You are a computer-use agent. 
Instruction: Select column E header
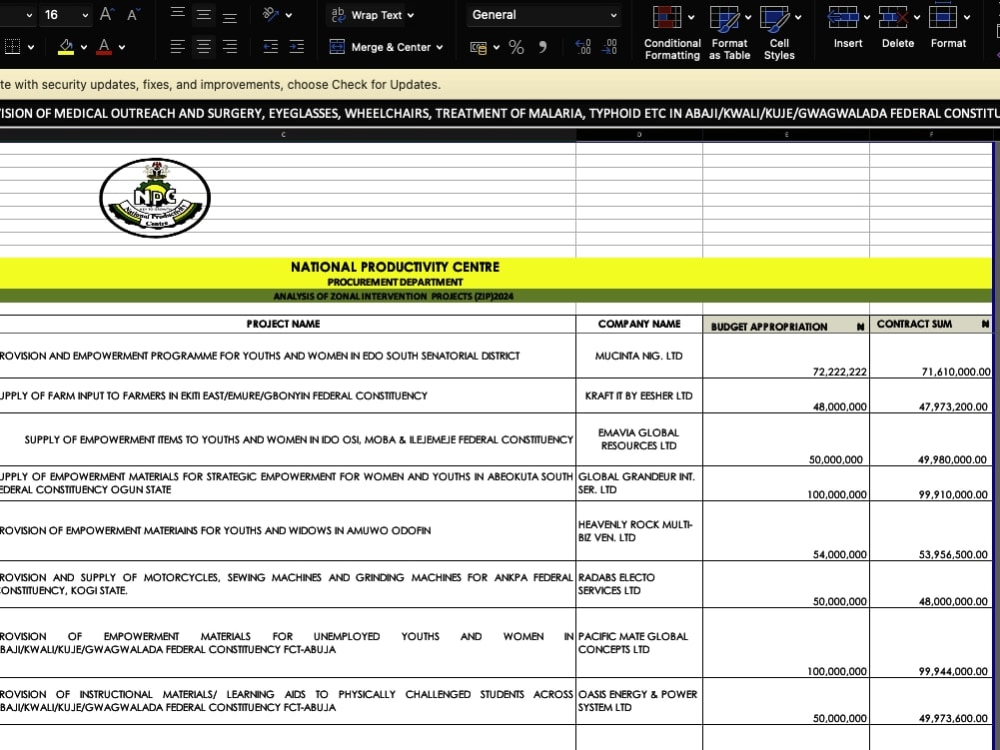pos(786,135)
